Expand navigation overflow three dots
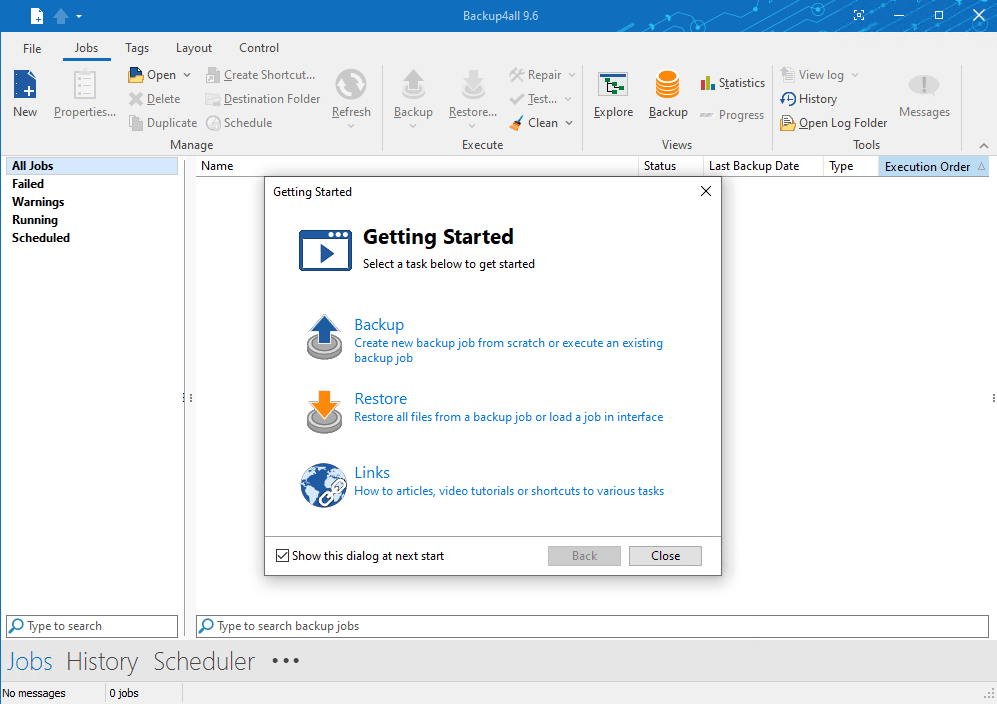Viewport: 997px width, 704px height. 285,661
